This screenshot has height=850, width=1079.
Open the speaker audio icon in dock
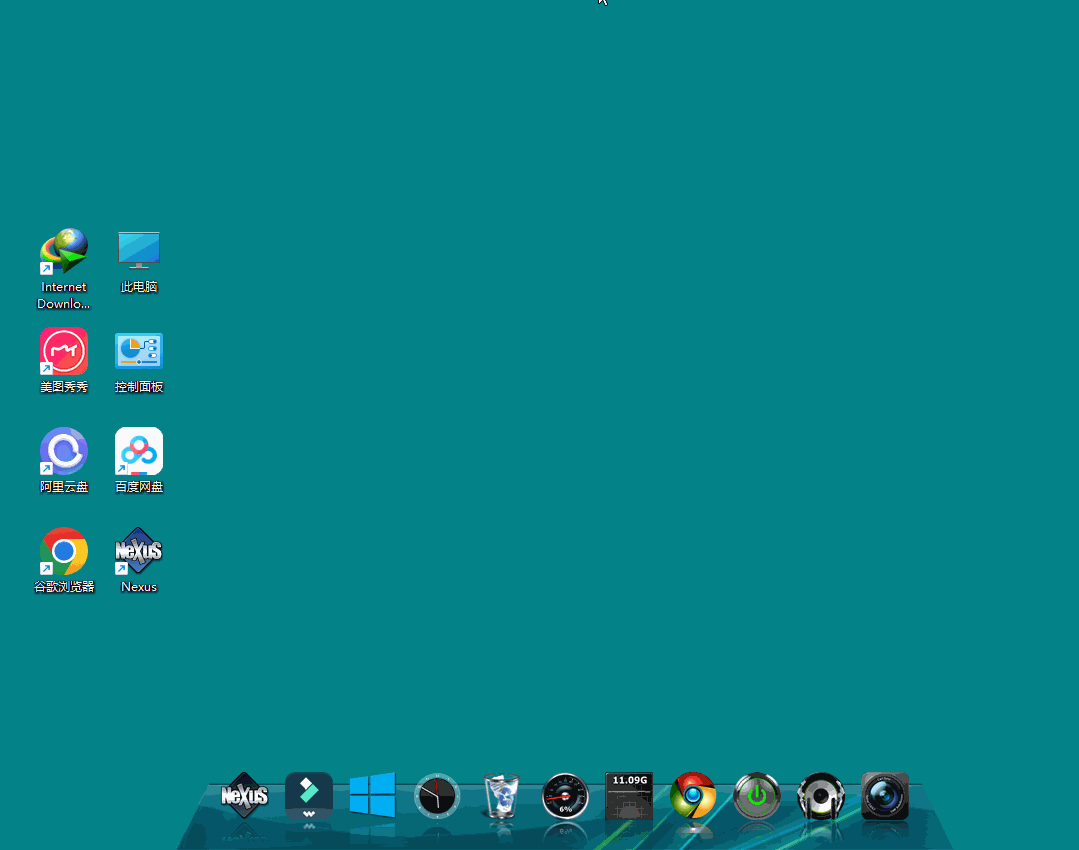coord(821,796)
